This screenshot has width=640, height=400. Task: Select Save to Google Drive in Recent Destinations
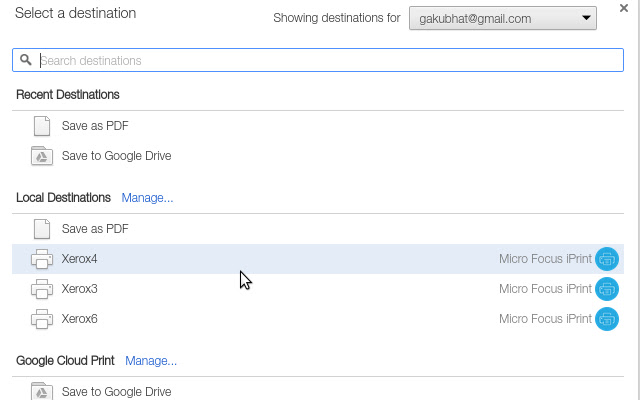click(x=116, y=156)
